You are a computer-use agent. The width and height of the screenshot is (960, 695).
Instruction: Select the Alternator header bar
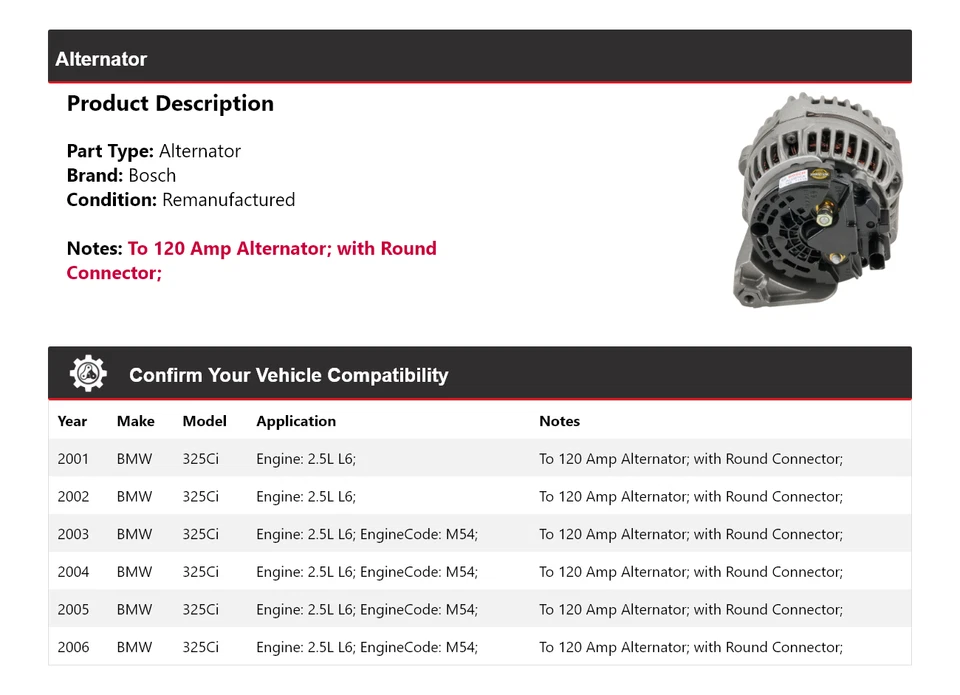point(480,56)
